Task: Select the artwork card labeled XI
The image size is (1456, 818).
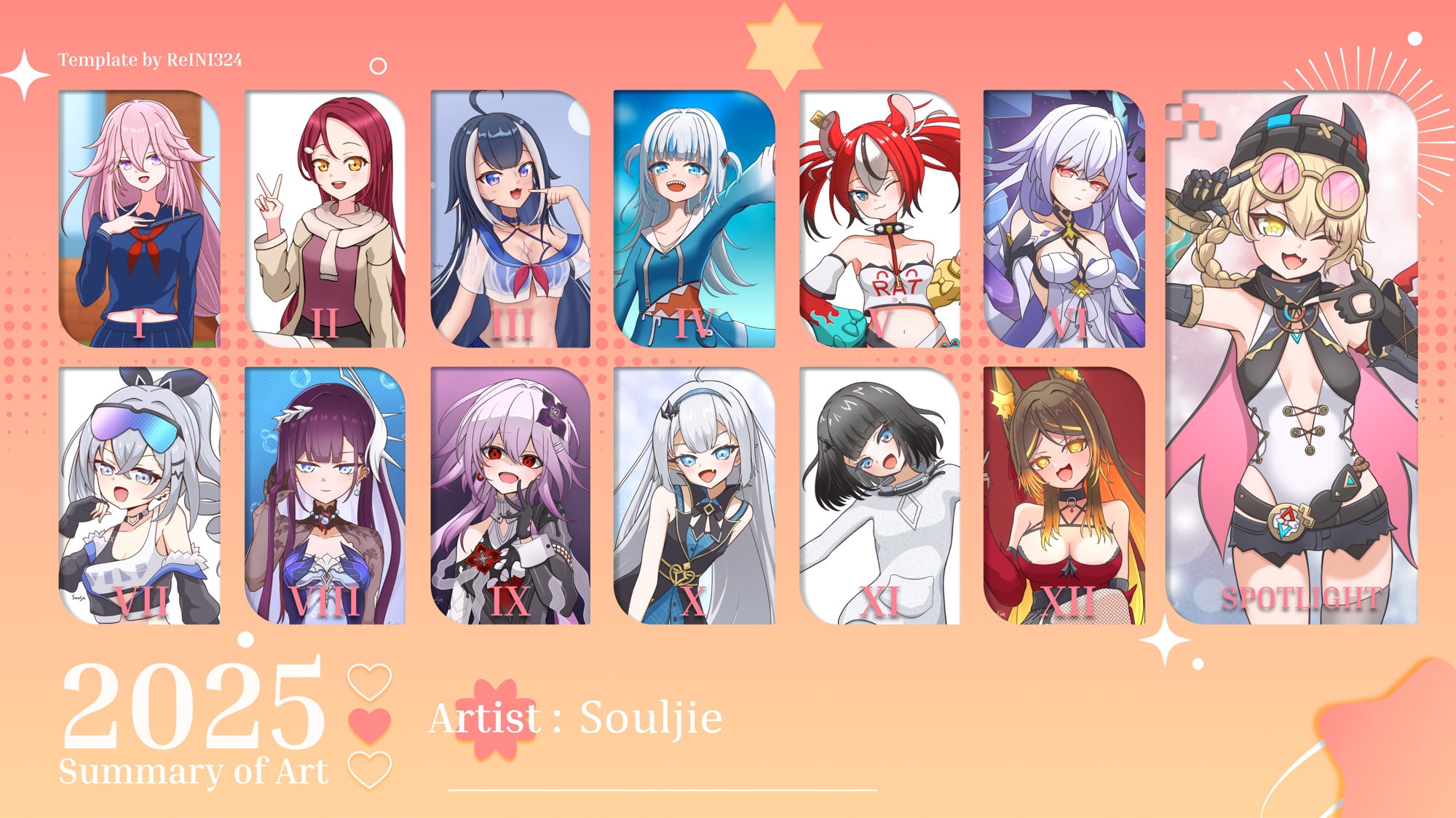Action: pos(879,496)
